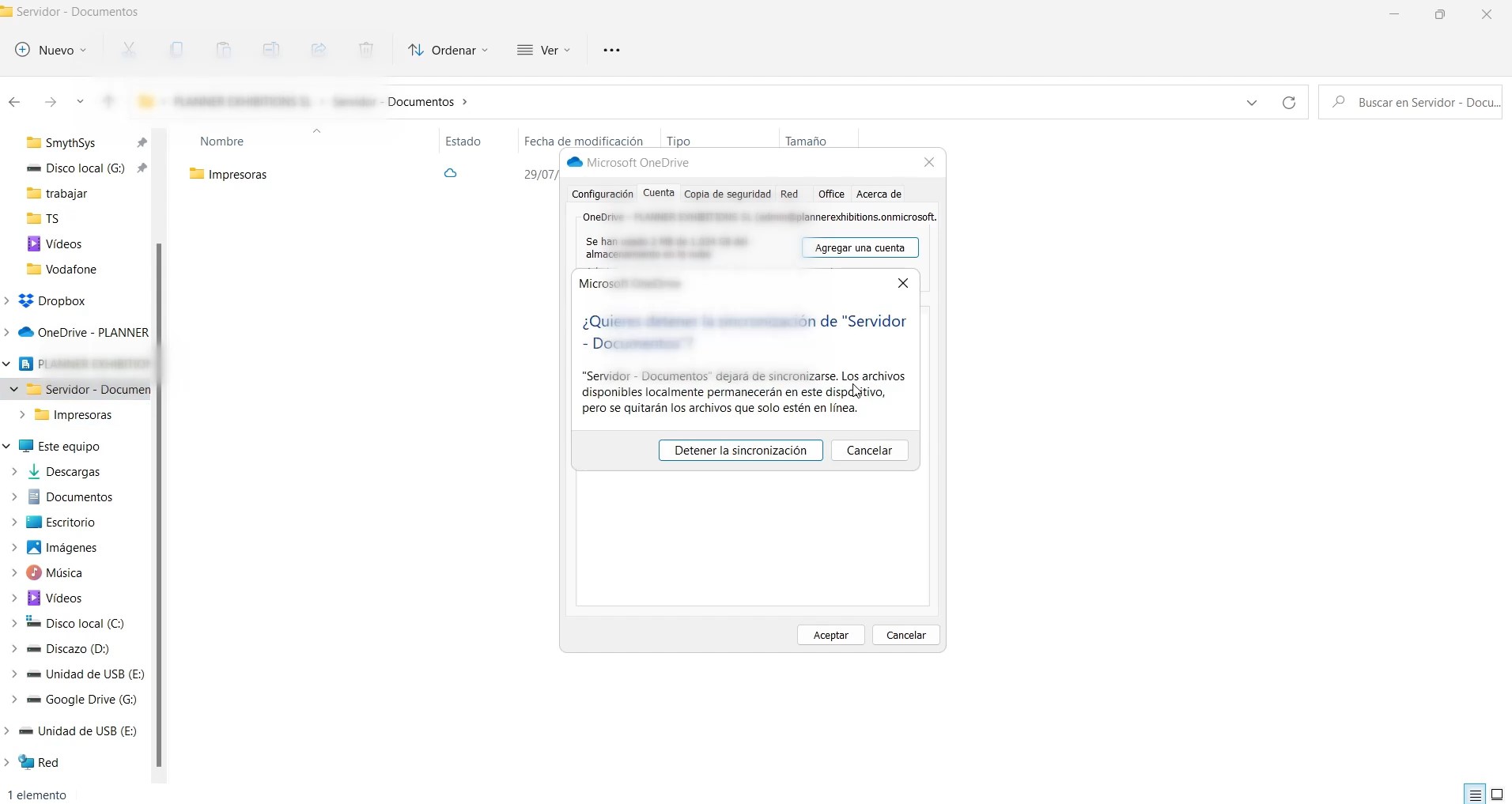Select Unidad de USB (E:) under Este equipo
1512x804 pixels.
[85, 674]
